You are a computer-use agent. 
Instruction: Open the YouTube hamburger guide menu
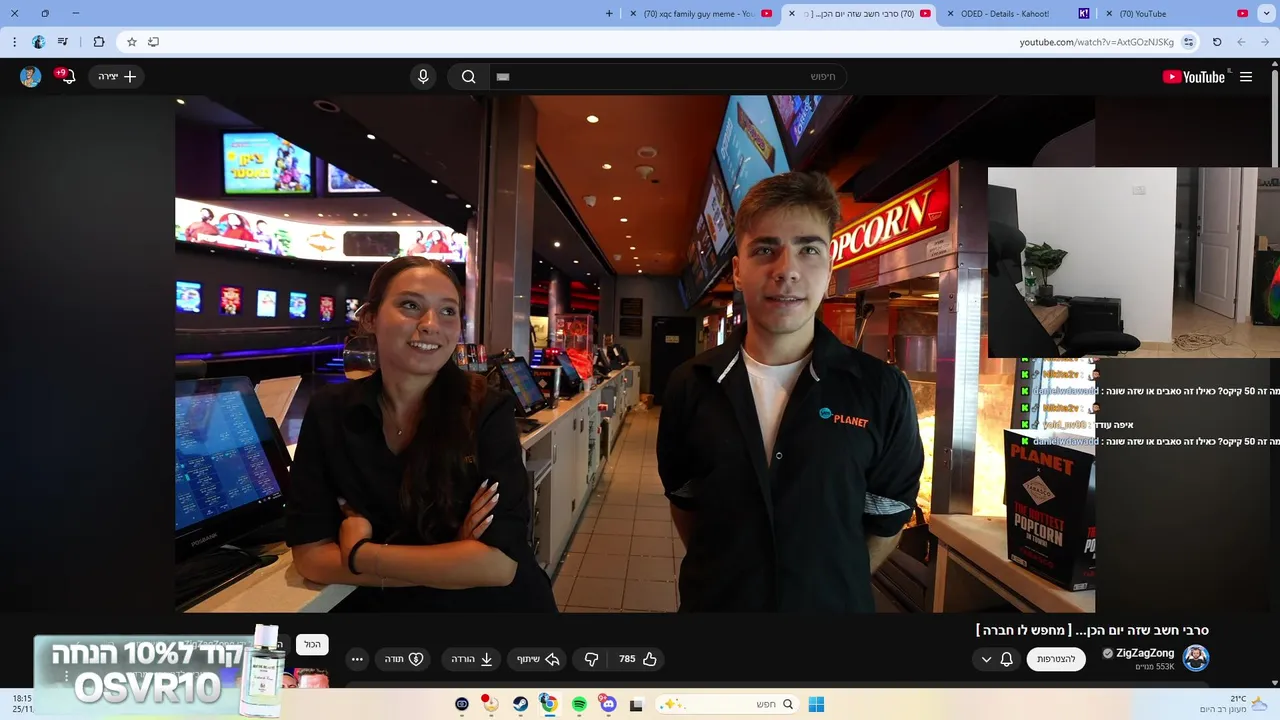(x=1246, y=77)
